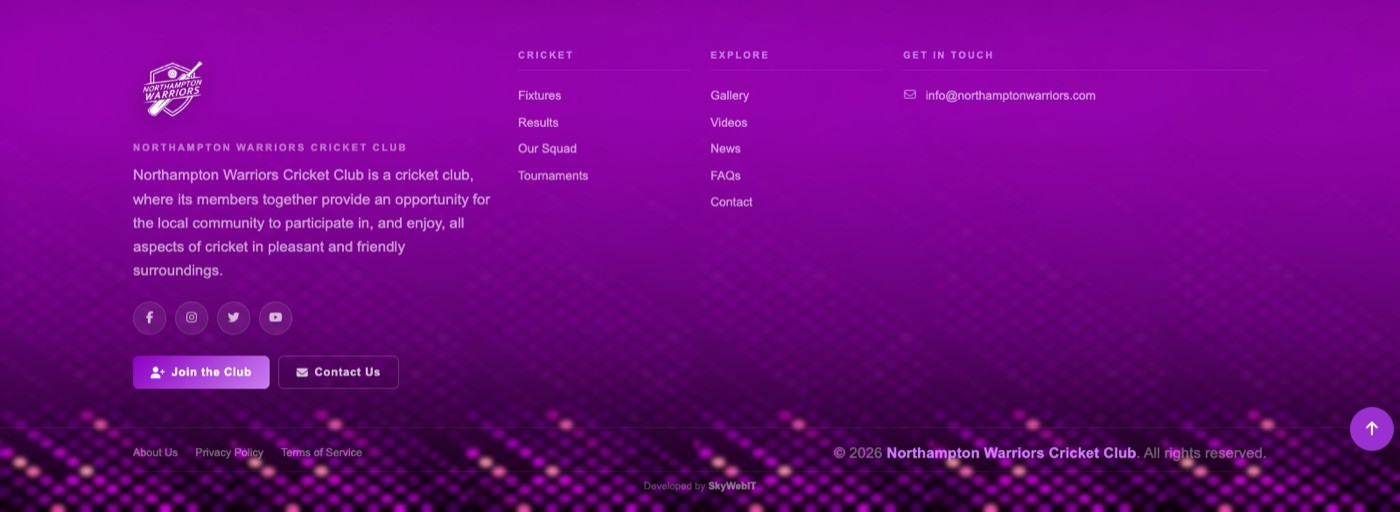
Task: Open the Twitter social icon
Action: coord(233,318)
